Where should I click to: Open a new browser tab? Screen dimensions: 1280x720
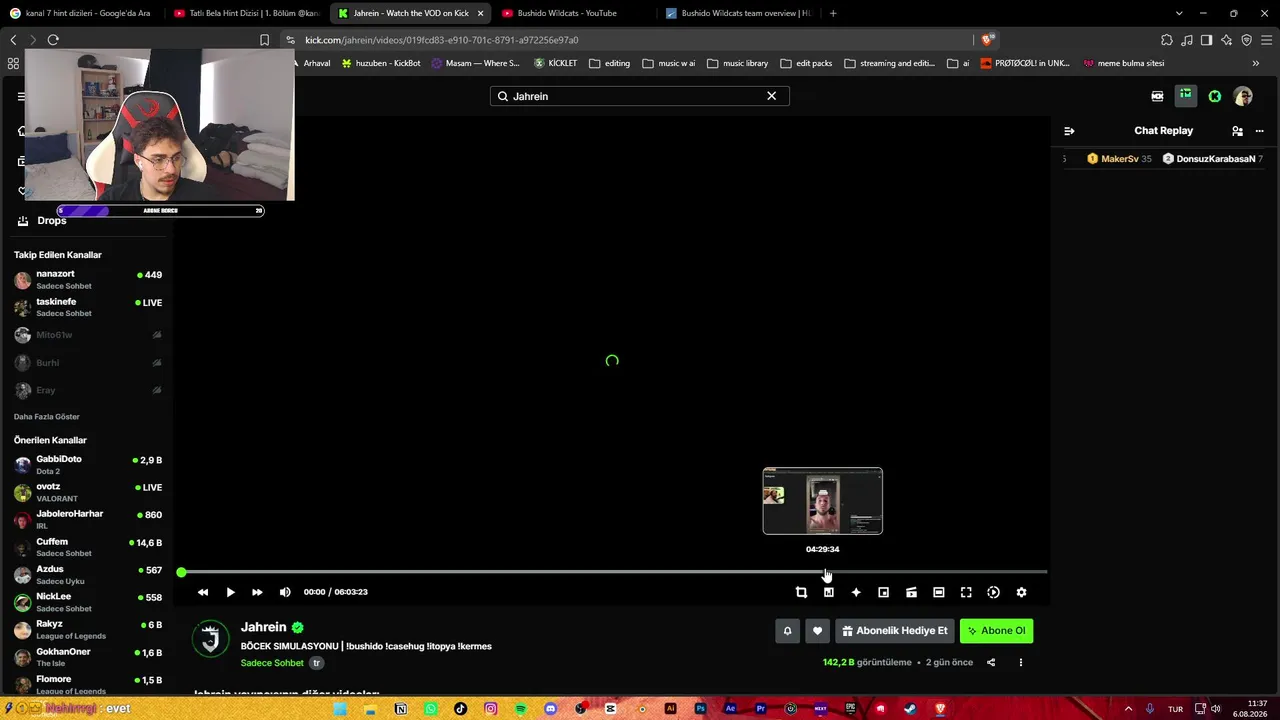[833, 13]
